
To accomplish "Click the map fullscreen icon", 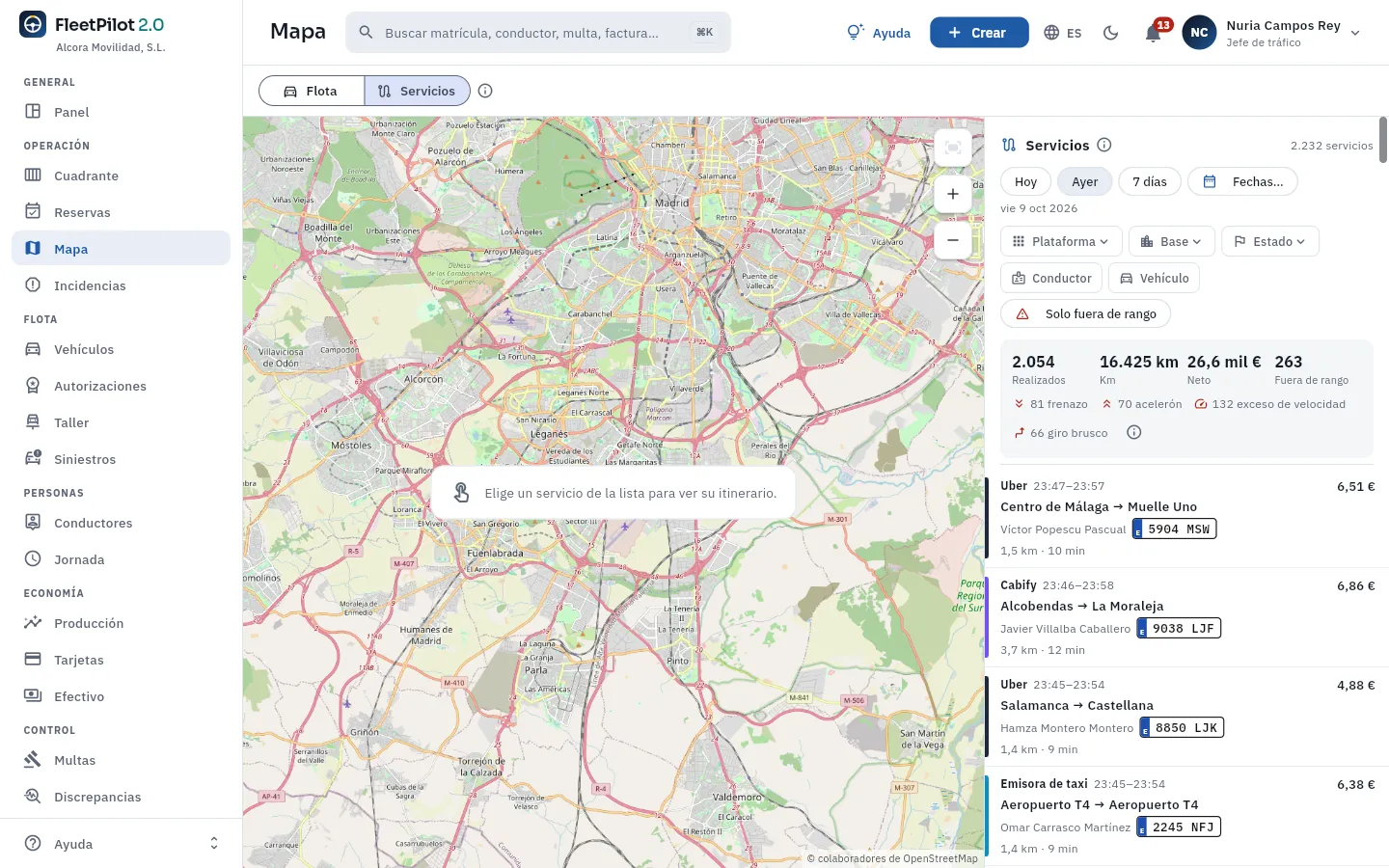I will 953,148.
